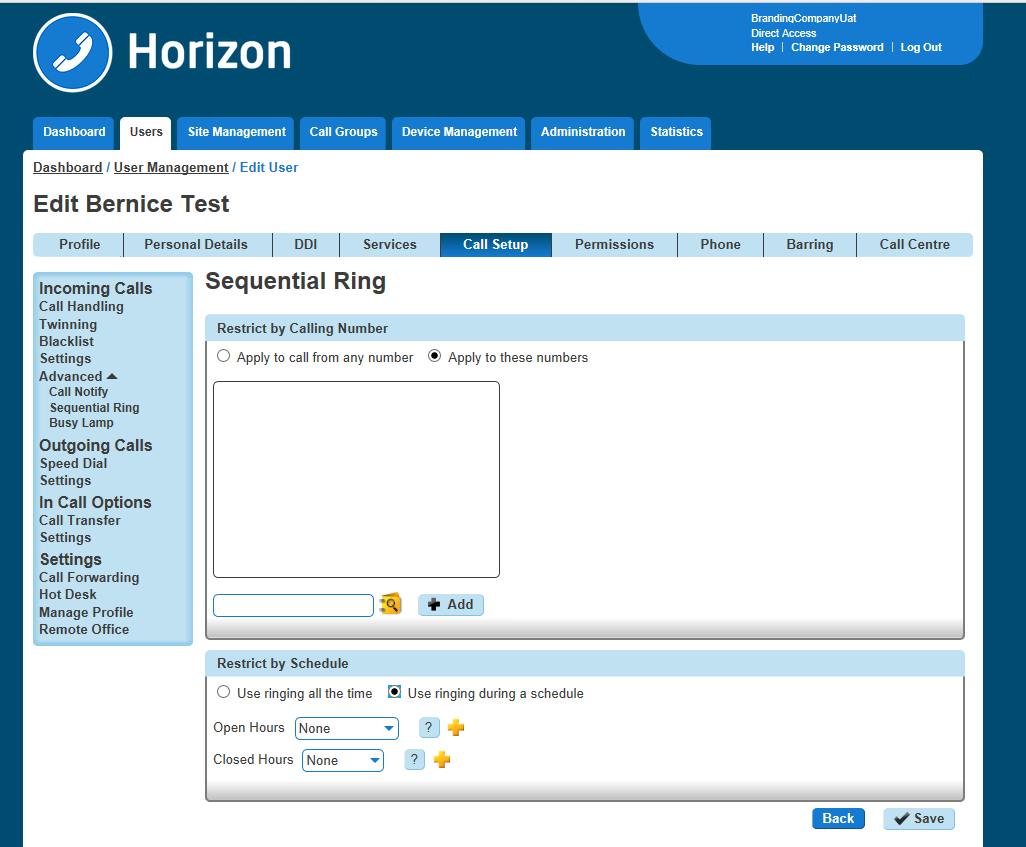Click the Save button
This screenshot has height=847, width=1026.
point(919,819)
